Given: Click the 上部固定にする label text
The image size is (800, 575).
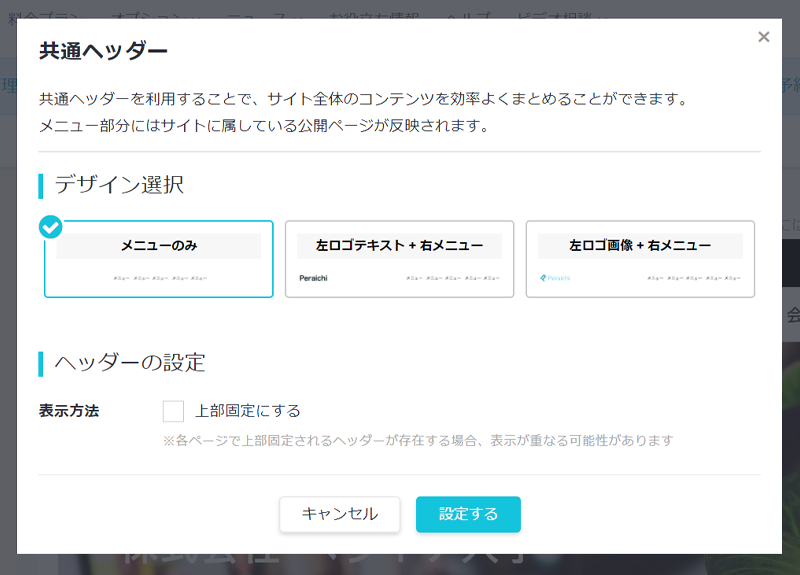Looking at the screenshot, I should pyautogui.click(x=248, y=411).
